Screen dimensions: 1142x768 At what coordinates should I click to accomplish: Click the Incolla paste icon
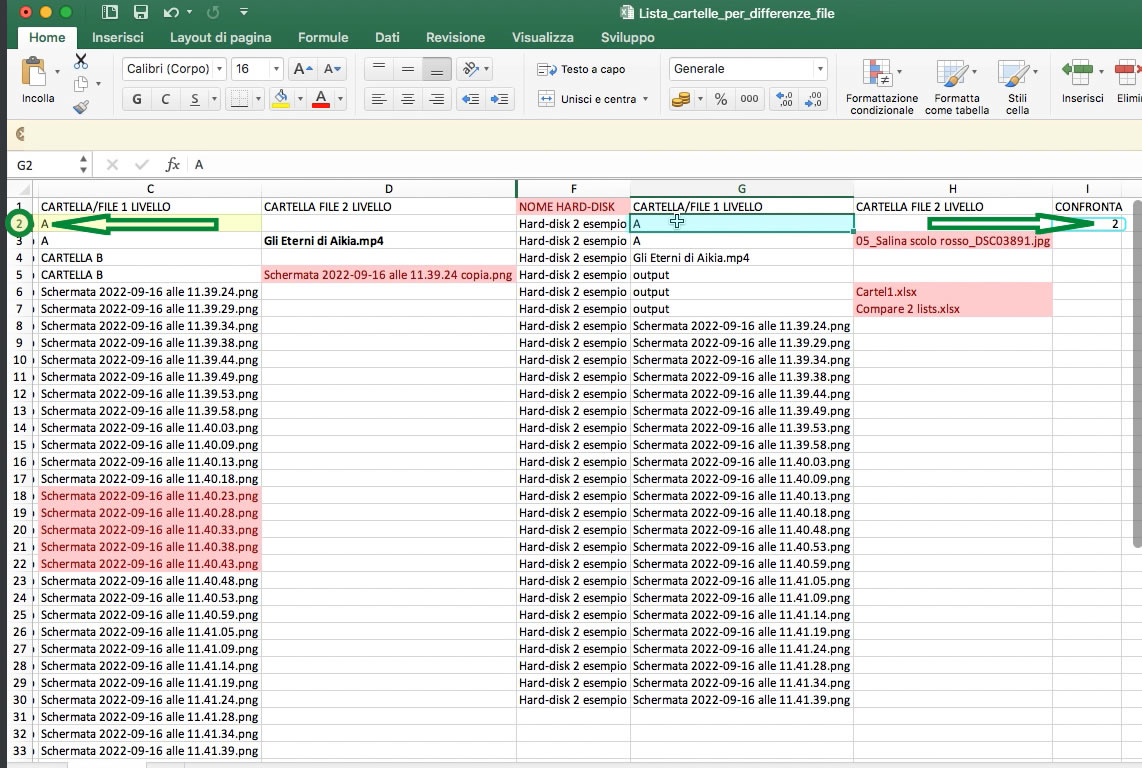click(x=34, y=73)
